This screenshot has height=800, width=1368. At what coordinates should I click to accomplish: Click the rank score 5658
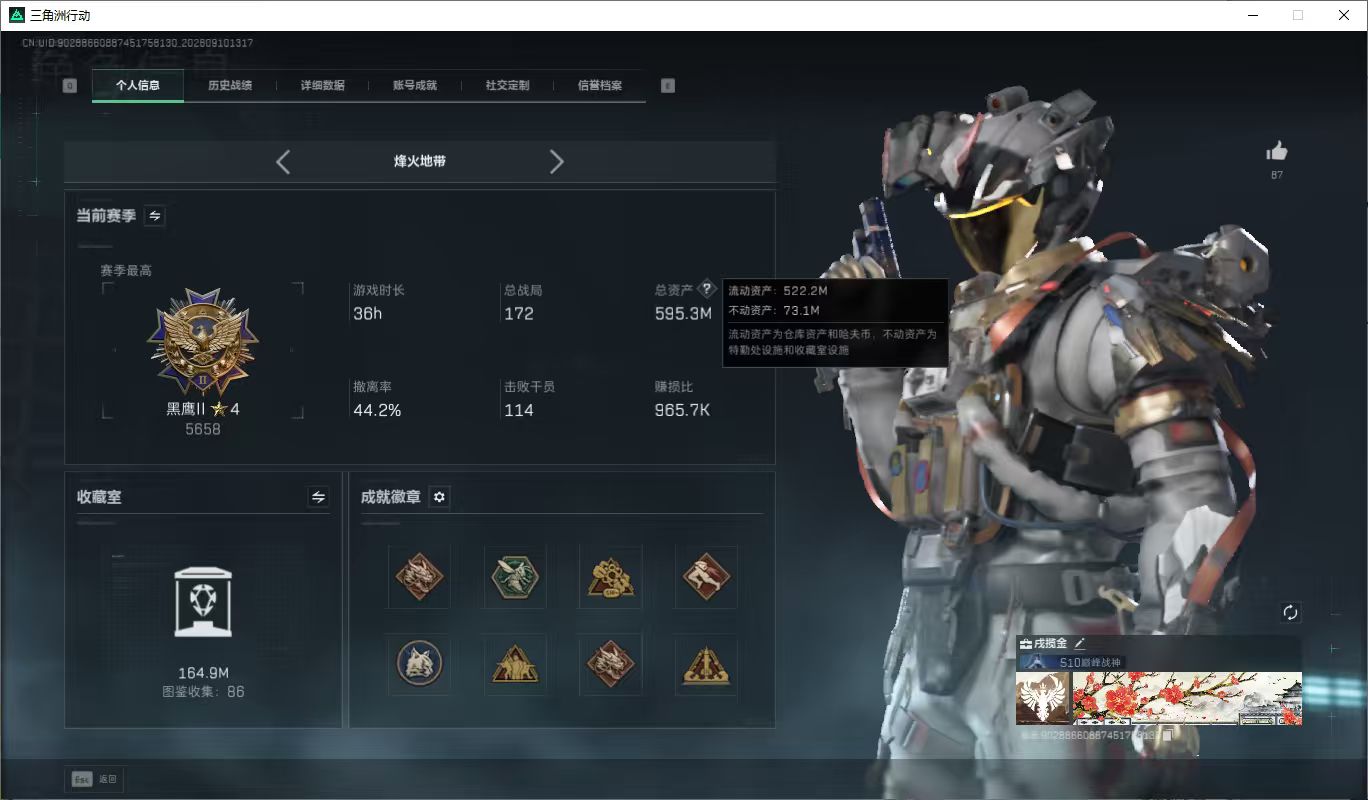[x=203, y=429]
